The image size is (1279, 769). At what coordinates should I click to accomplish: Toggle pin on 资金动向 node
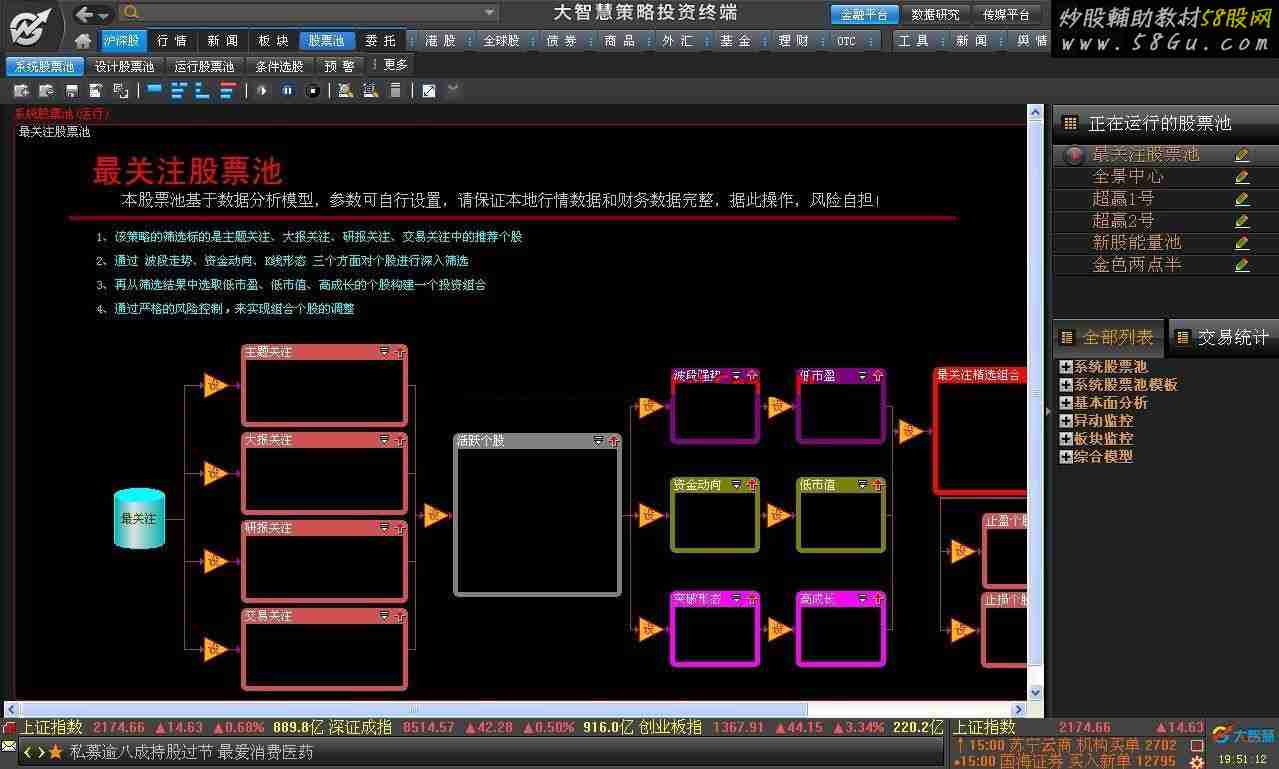coord(752,485)
